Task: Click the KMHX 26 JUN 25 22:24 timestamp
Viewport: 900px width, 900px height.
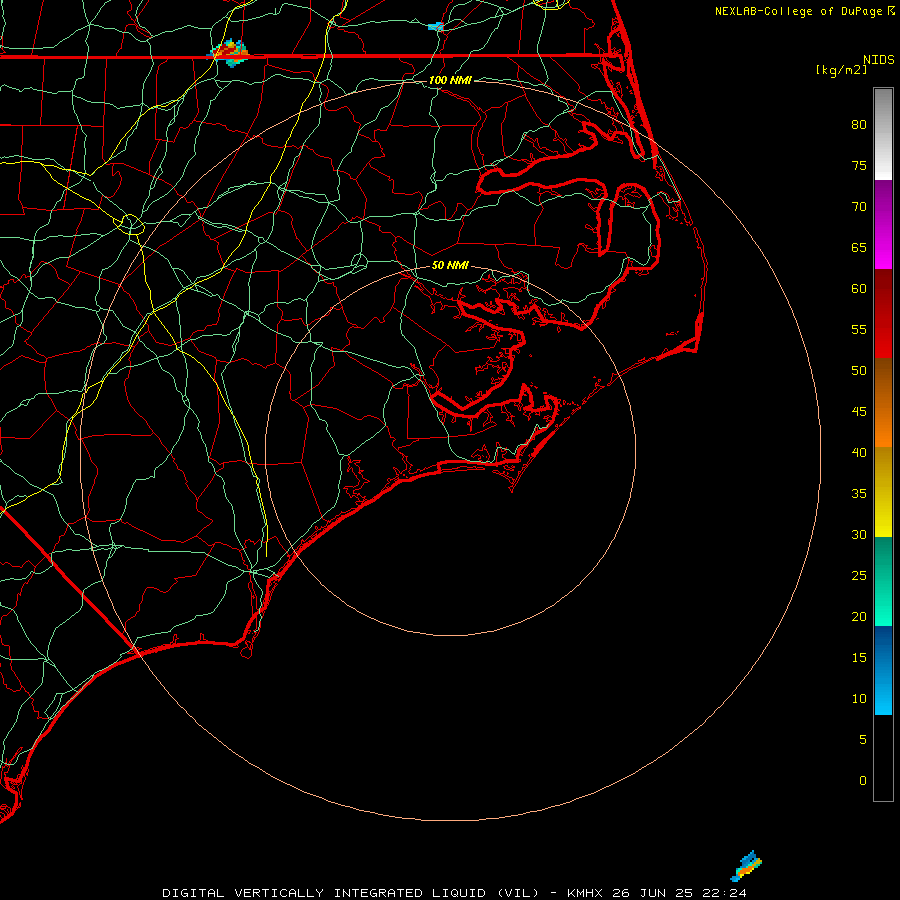Action: tap(657, 893)
